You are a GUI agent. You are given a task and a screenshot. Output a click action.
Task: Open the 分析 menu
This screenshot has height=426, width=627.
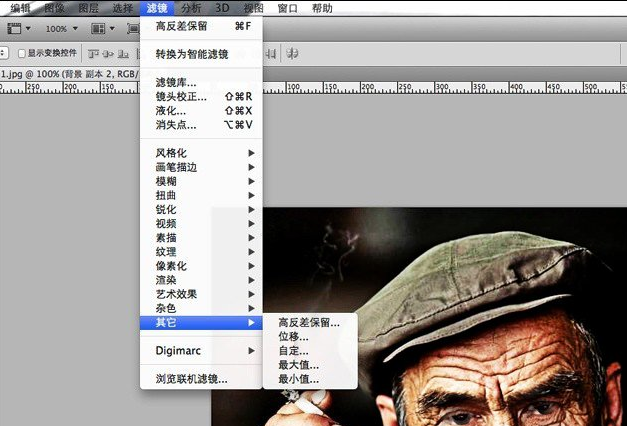pyautogui.click(x=191, y=8)
